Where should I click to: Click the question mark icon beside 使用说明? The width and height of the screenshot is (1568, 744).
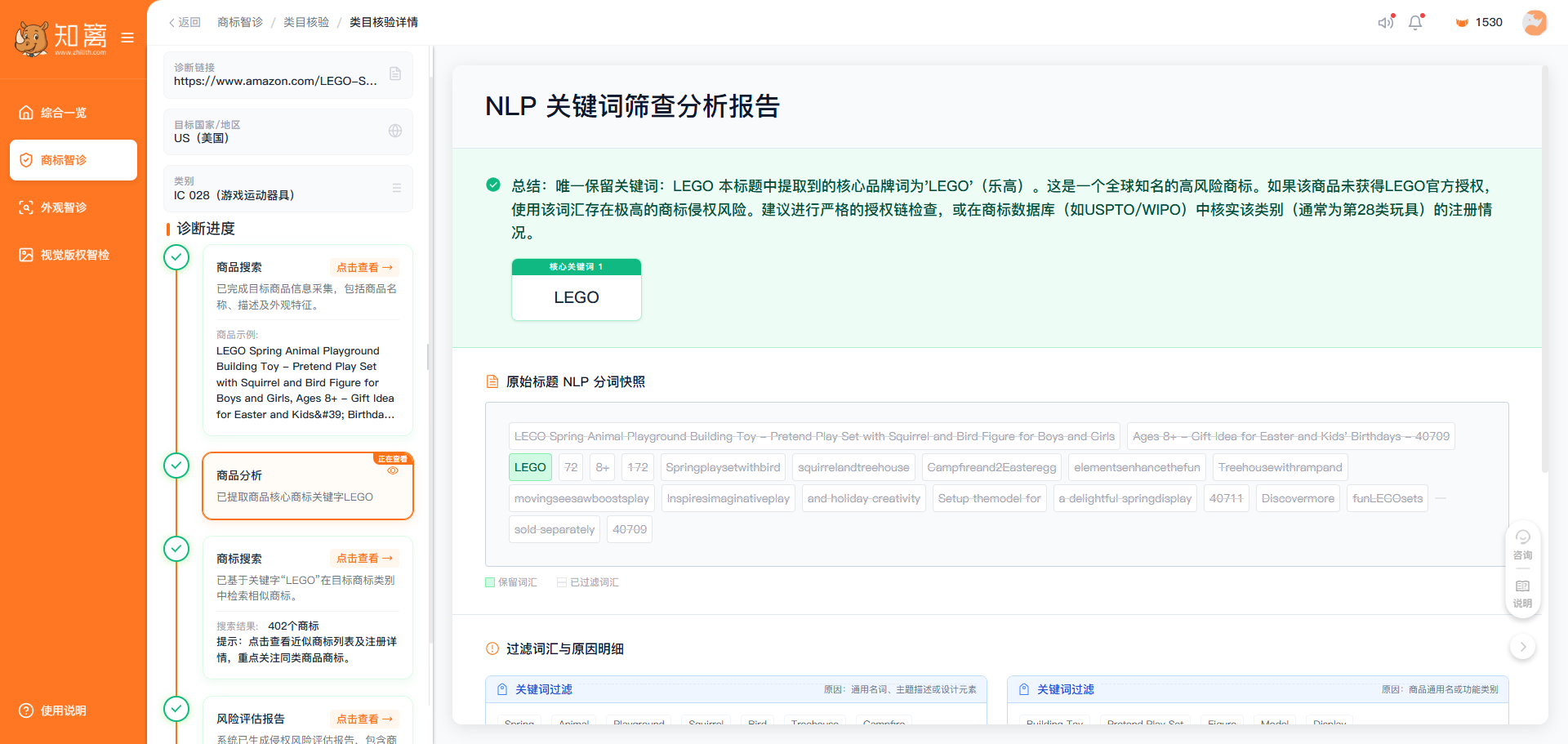click(x=26, y=711)
